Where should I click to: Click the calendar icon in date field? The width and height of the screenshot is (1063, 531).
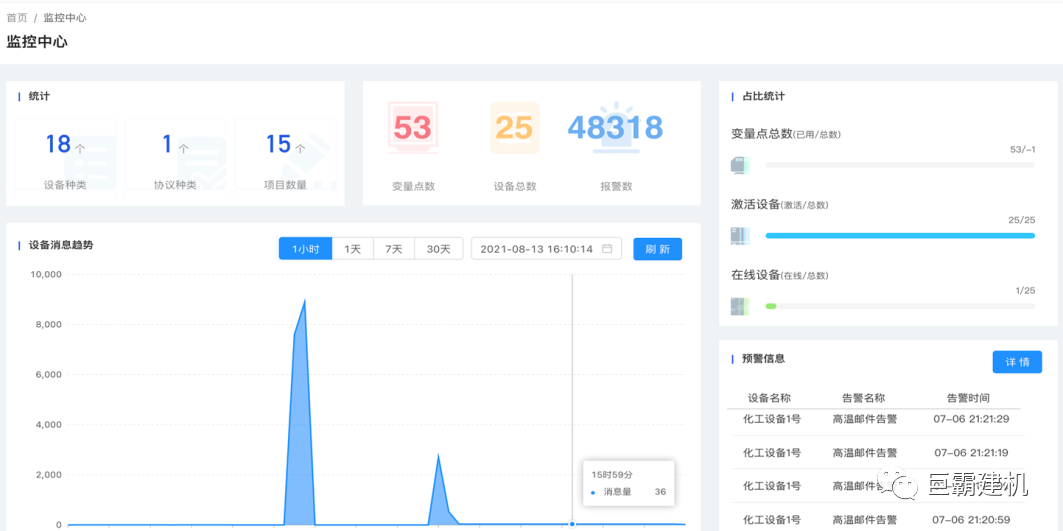[x=607, y=249]
